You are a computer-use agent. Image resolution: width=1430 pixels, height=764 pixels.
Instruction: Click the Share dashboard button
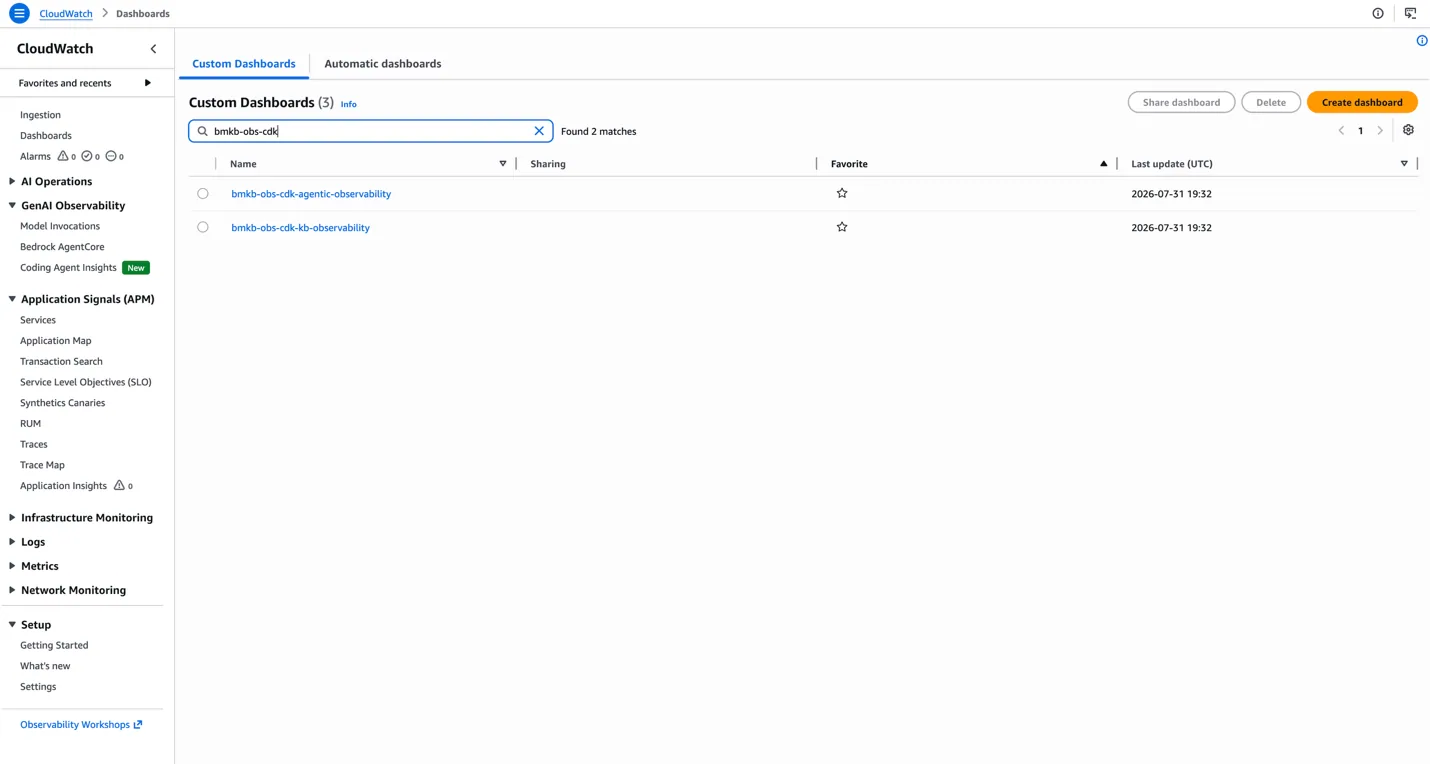click(x=1181, y=102)
